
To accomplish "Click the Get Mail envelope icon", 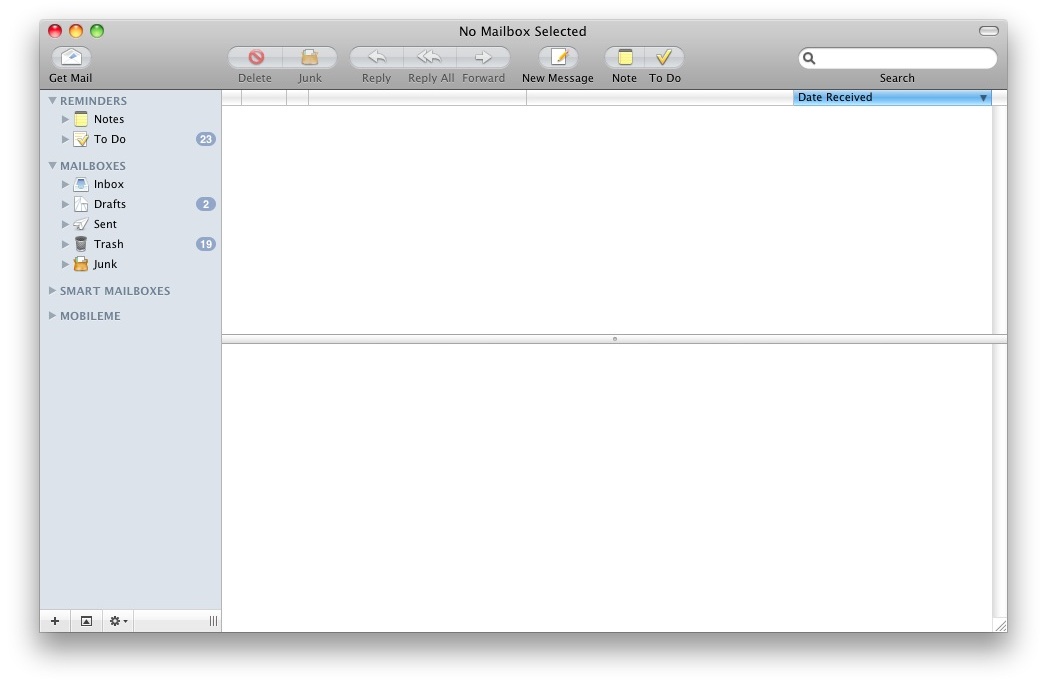I will 71,57.
